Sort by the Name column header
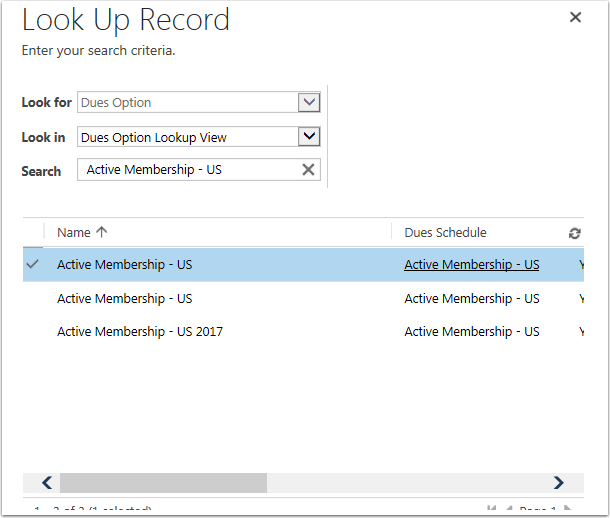Screen dimensions: 610x518 click(x=74, y=233)
